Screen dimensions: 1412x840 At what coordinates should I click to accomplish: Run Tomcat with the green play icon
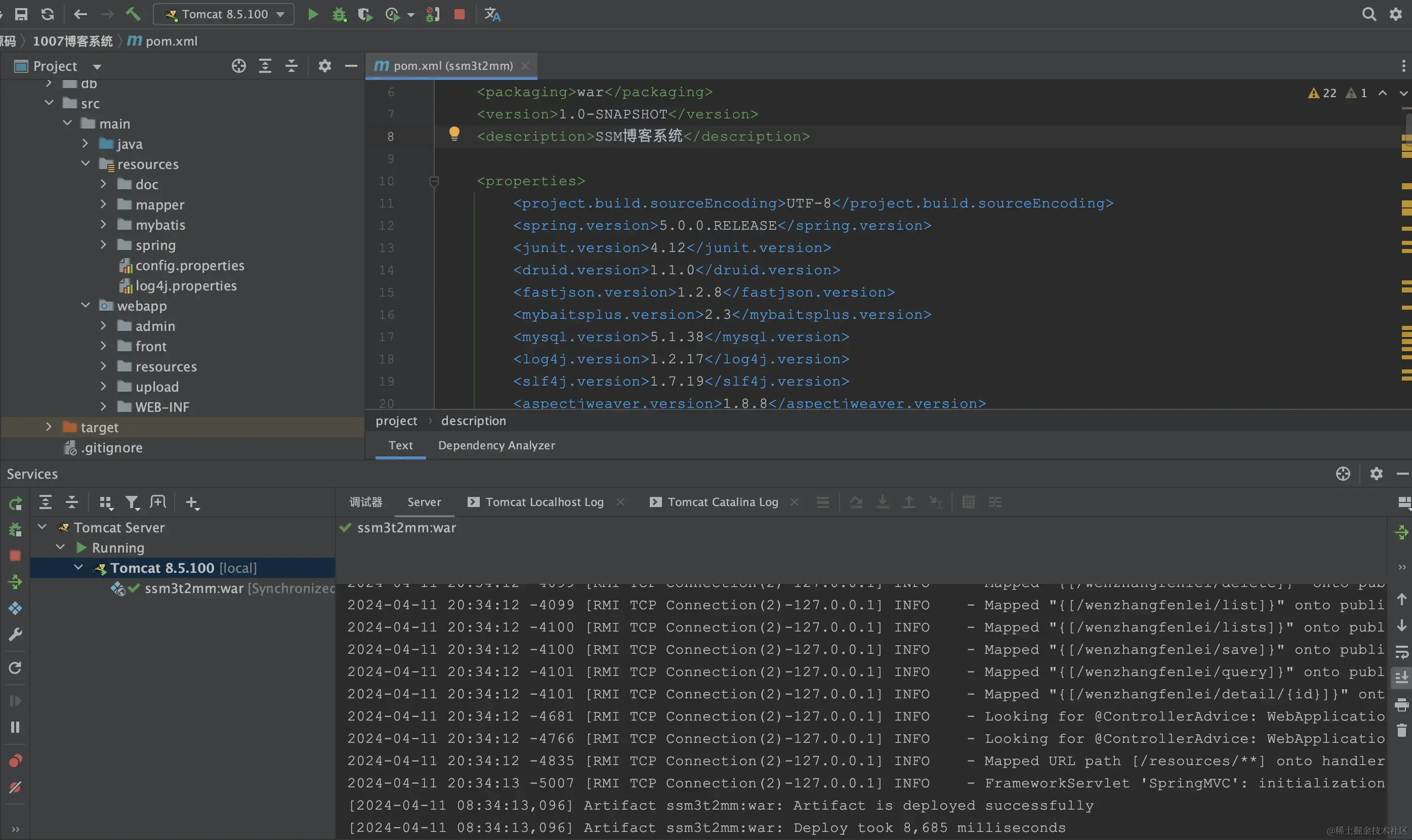[312, 14]
